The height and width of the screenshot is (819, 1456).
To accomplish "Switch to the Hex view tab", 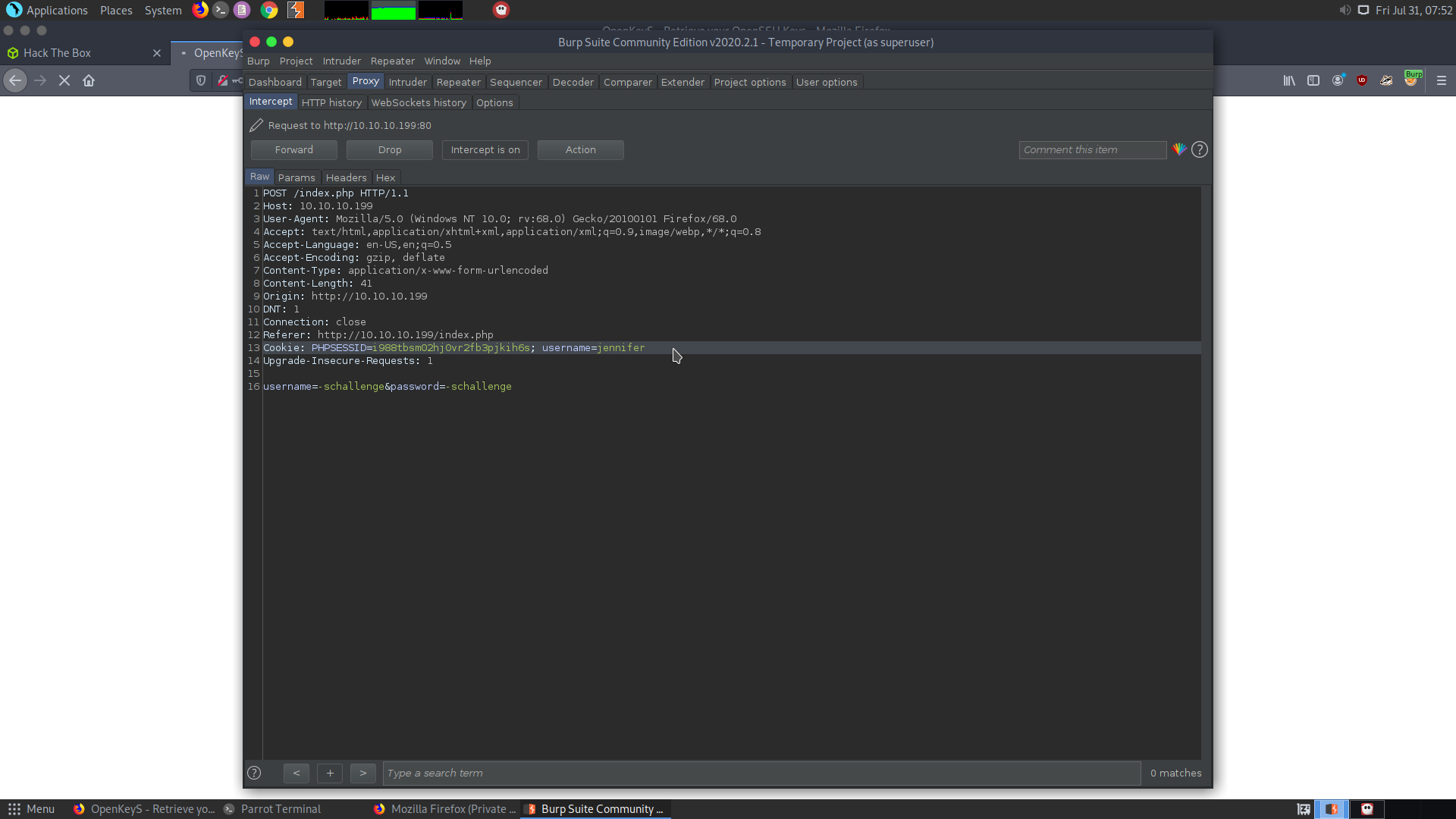I will 385,177.
